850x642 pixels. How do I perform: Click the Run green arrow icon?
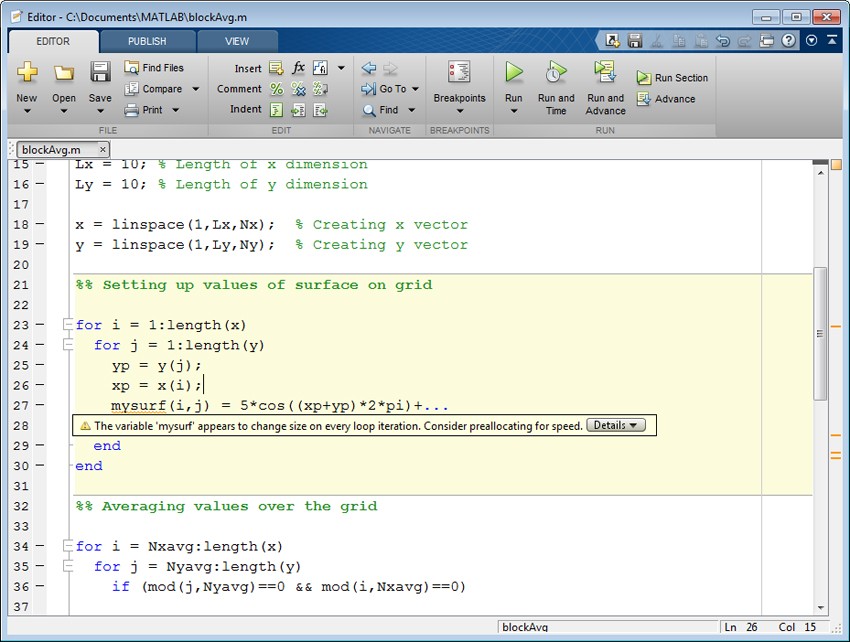[x=513, y=72]
